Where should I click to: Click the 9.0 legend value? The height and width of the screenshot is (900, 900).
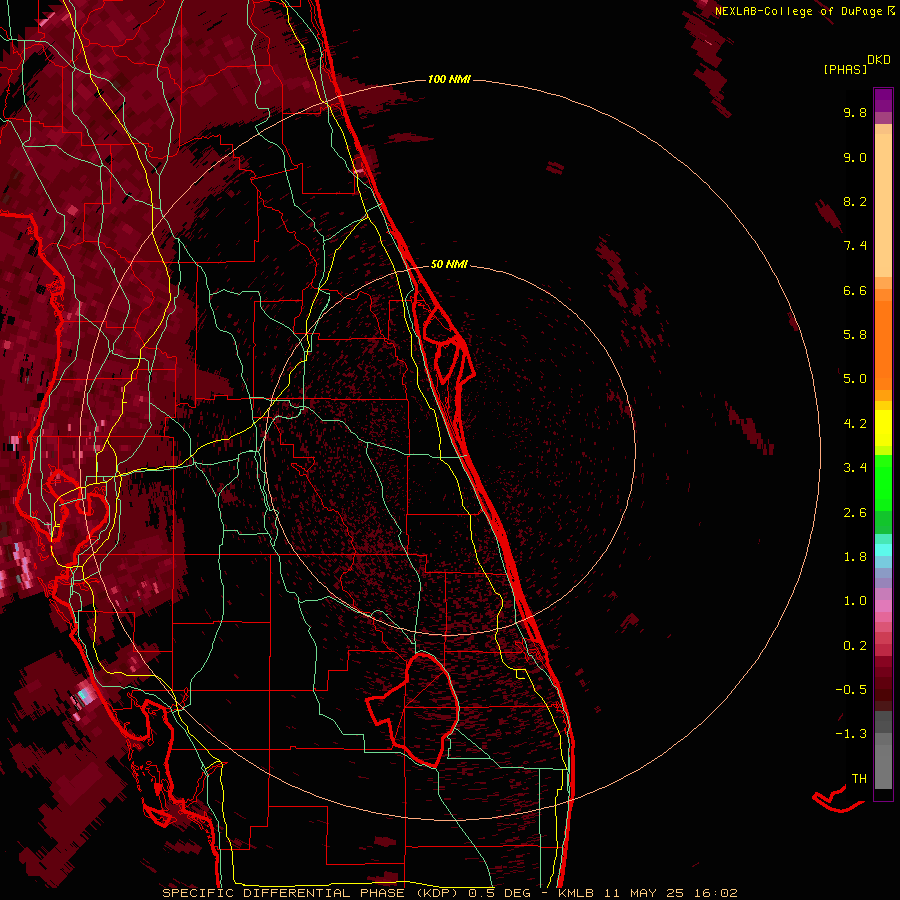855,158
